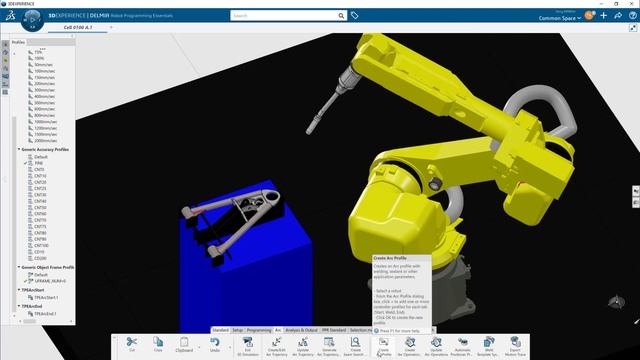Click the tag icon next to search

pos(354,16)
